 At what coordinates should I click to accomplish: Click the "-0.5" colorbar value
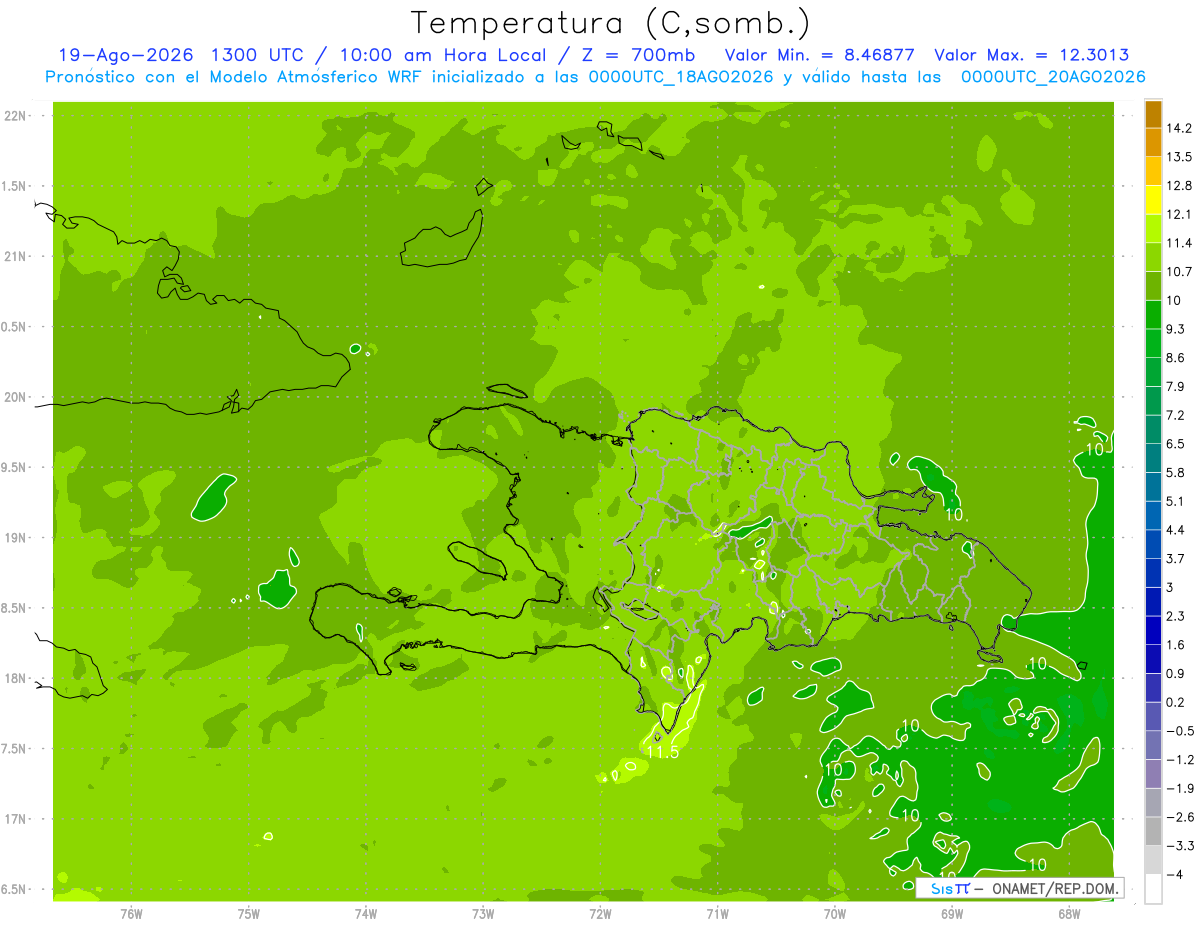tap(1180, 730)
